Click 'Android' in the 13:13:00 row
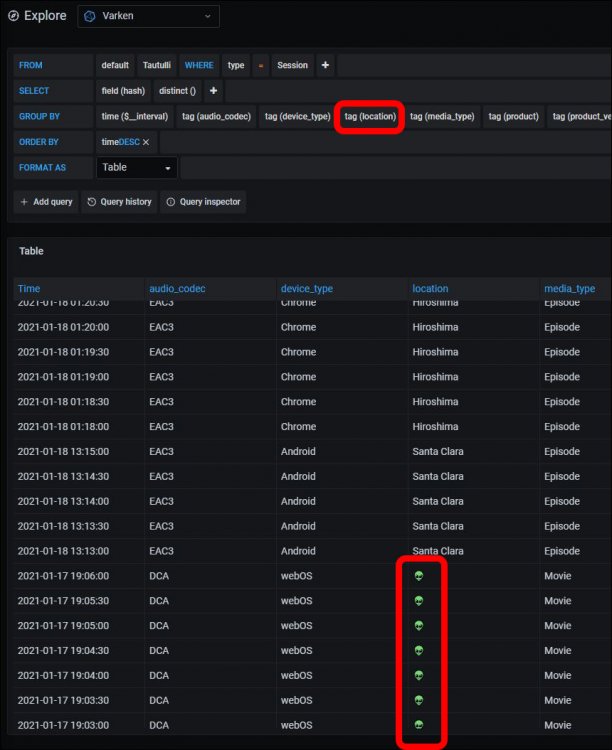 [x=298, y=551]
